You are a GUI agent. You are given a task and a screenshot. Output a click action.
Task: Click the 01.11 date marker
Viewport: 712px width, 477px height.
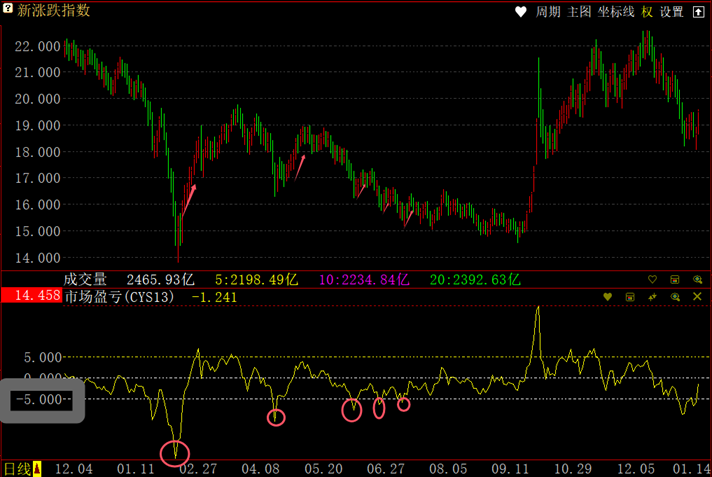[x=135, y=469]
